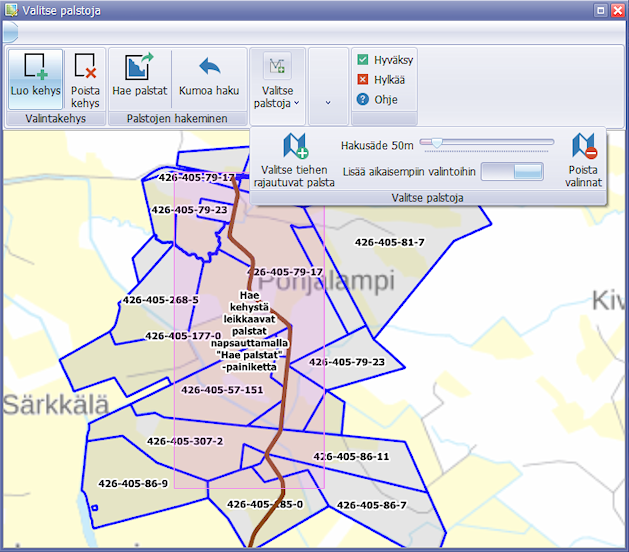Undo search with Kumoa haku
The width and height of the screenshot is (629, 552).
209,78
